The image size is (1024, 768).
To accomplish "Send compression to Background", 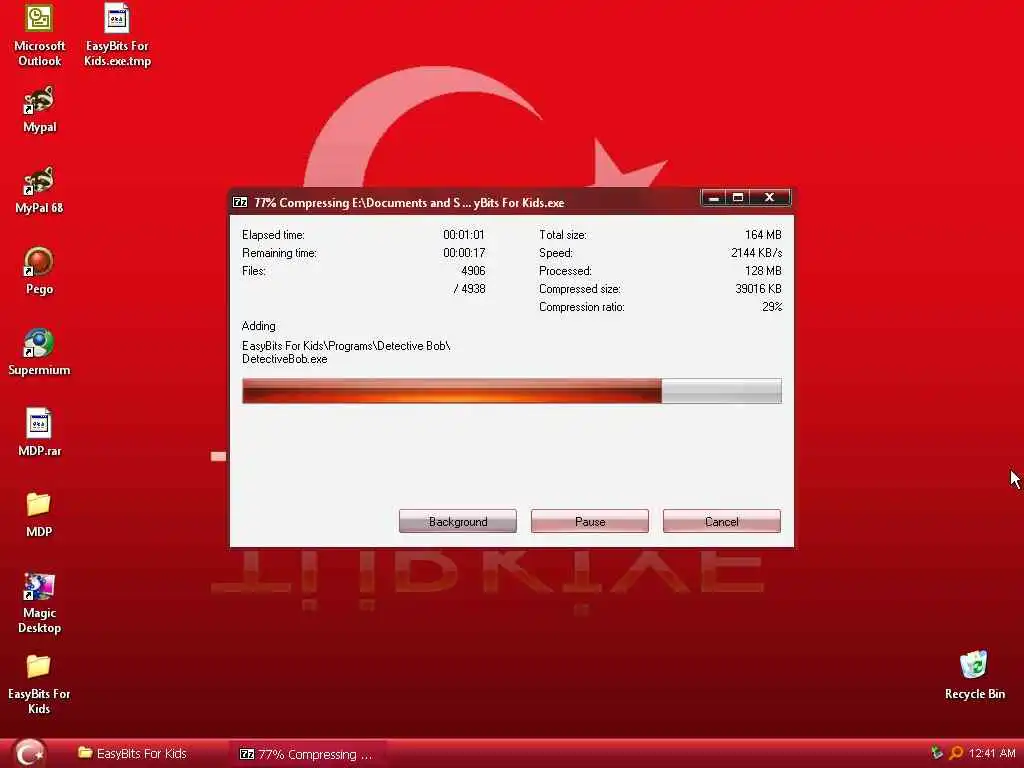I will pyautogui.click(x=458, y=521).
